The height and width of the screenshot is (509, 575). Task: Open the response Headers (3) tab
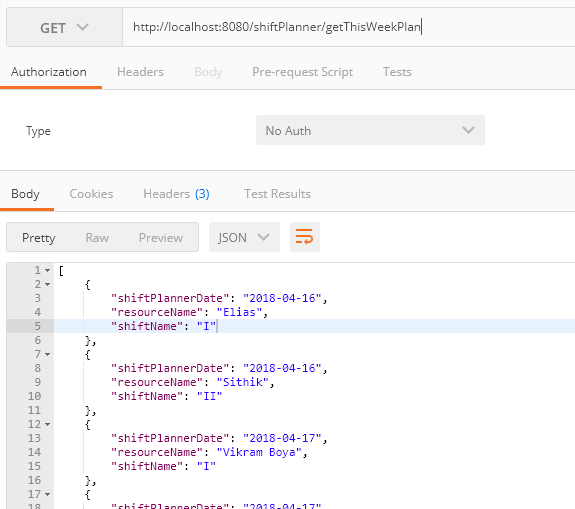click(x=176, y=194)
